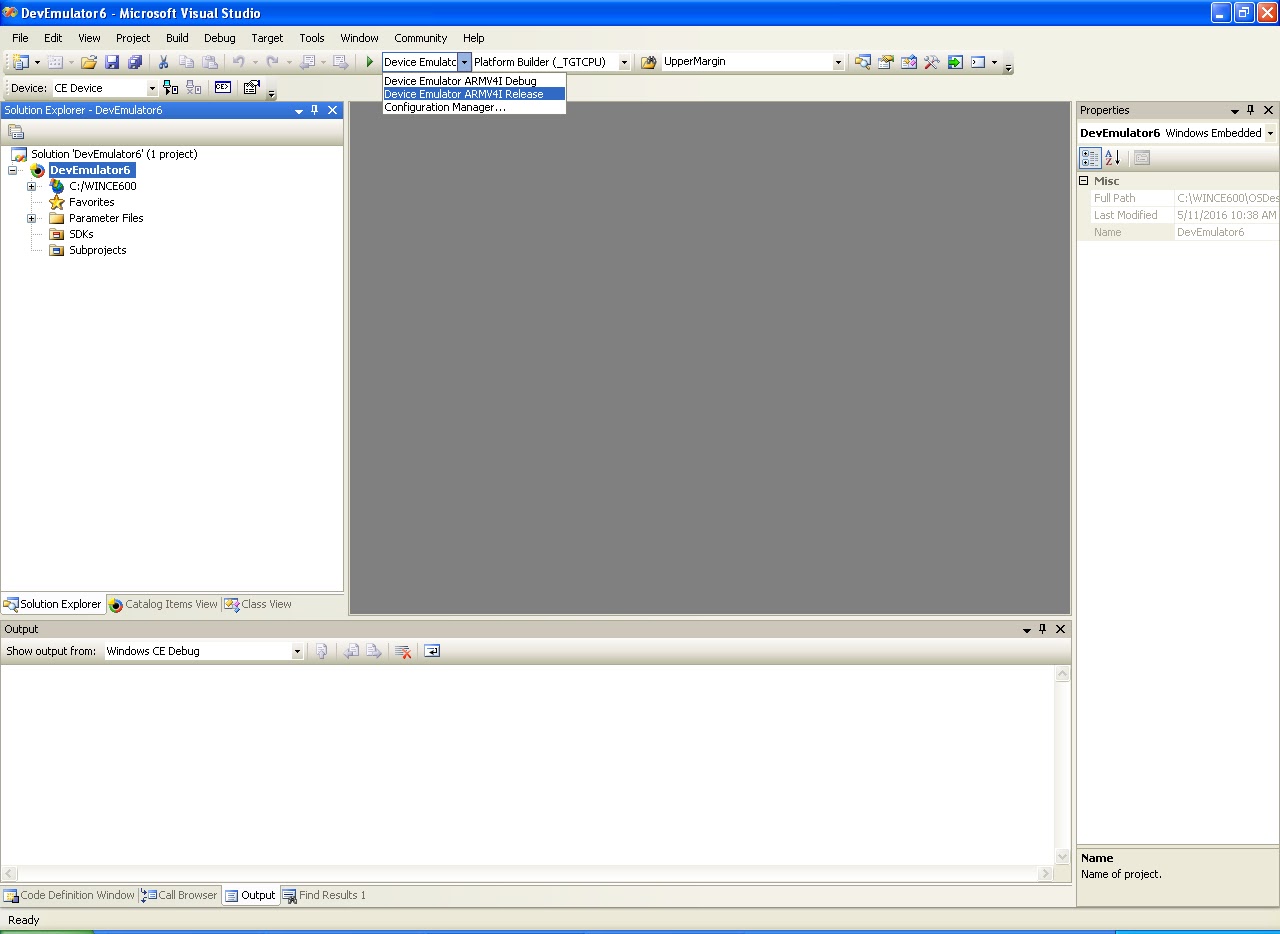Screen dimensions: 1280x934
Task: Click the Paste clipboard icon
Action: tap(210, 62)
